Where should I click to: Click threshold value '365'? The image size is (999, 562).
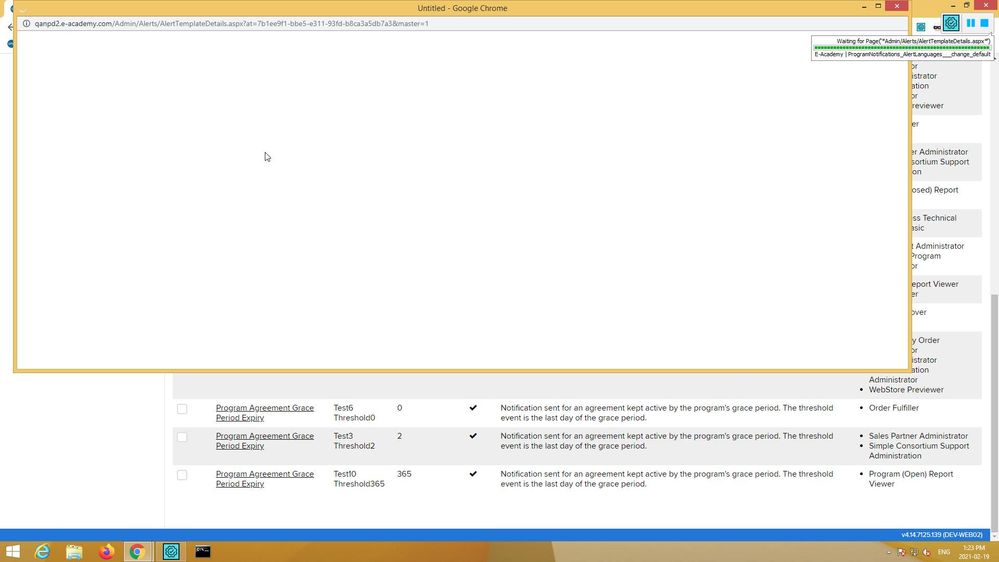[404, 474]
